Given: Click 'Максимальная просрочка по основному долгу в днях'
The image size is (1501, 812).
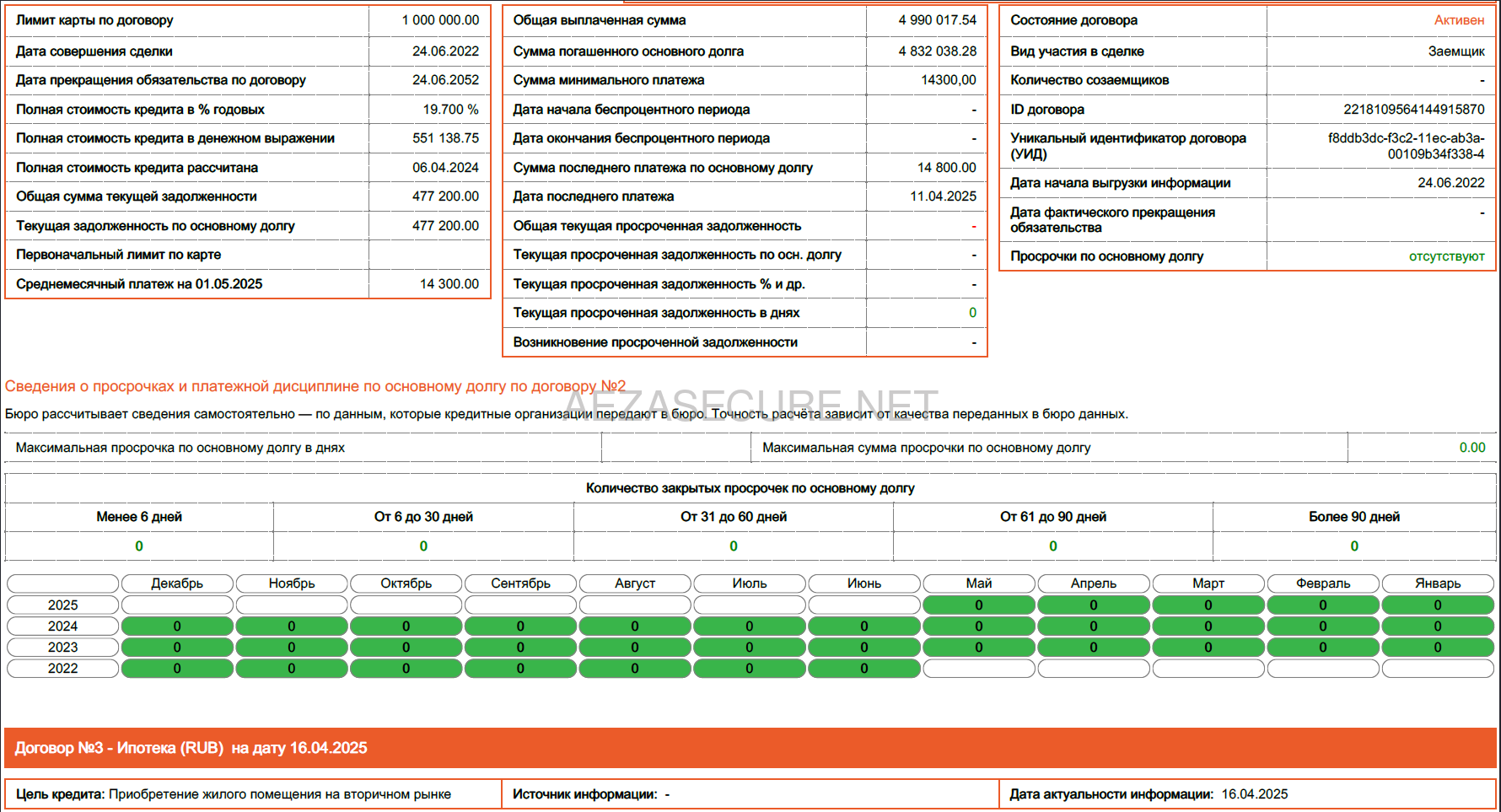Looking at the screenshot, I should [x=180, y=448].
